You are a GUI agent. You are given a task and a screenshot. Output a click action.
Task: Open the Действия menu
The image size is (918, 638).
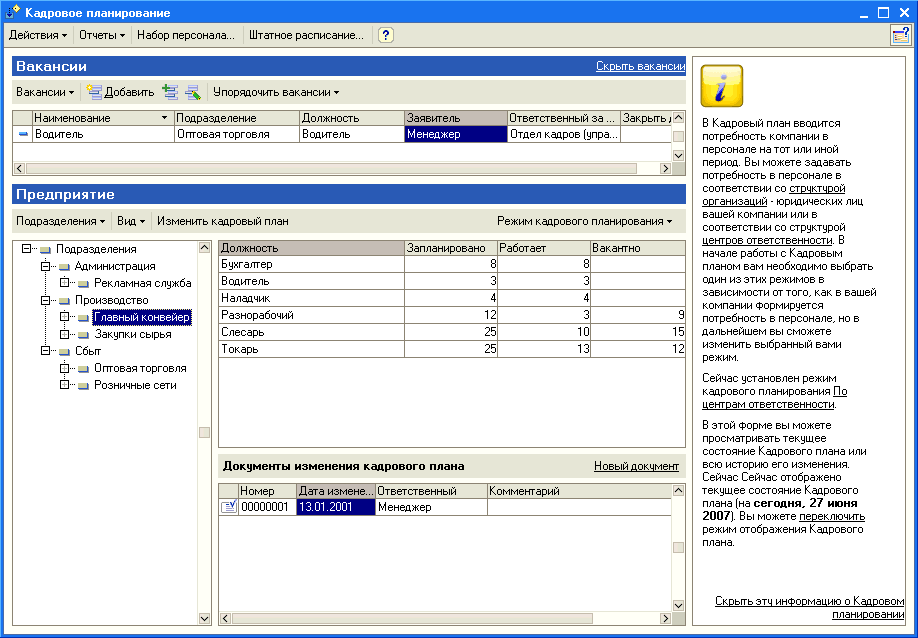click(x=38, y=35)
